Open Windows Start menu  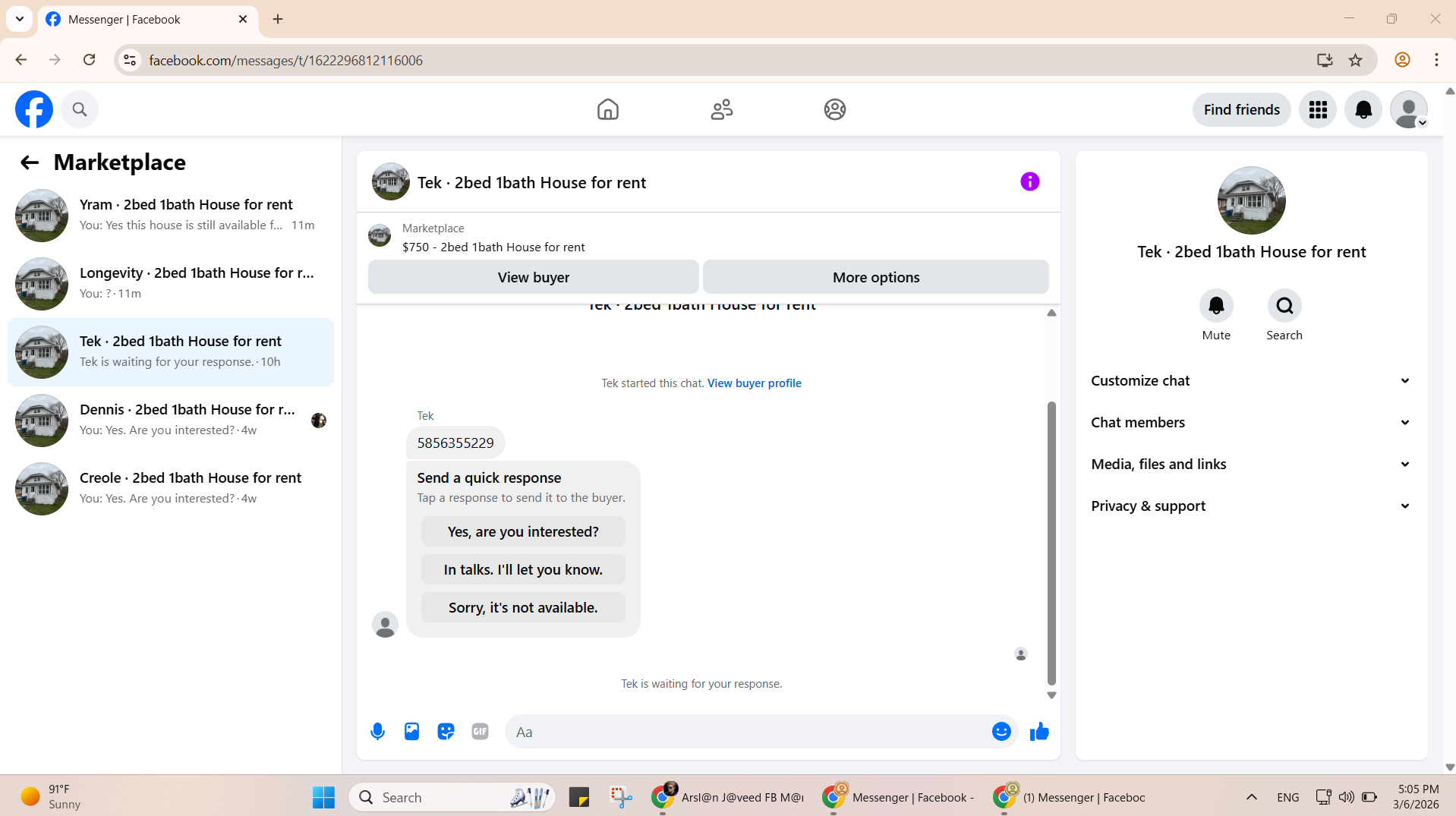[x=323, y=797]
